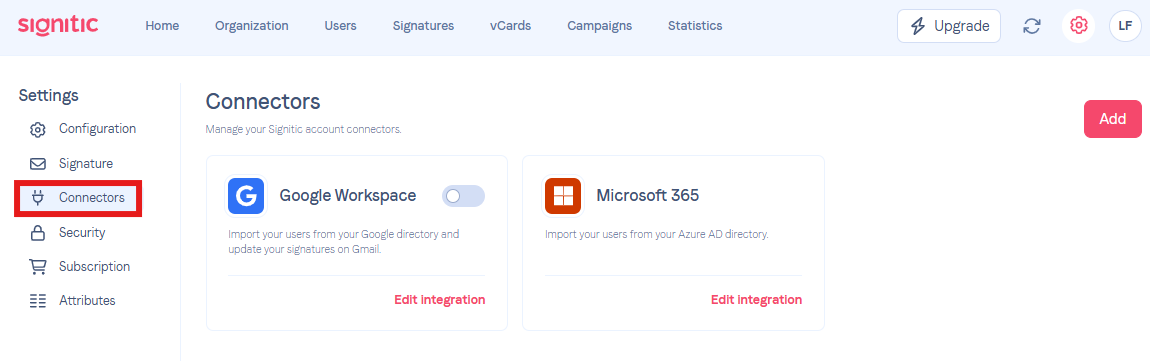Open the LF user avatar menu

(1125, 26)
